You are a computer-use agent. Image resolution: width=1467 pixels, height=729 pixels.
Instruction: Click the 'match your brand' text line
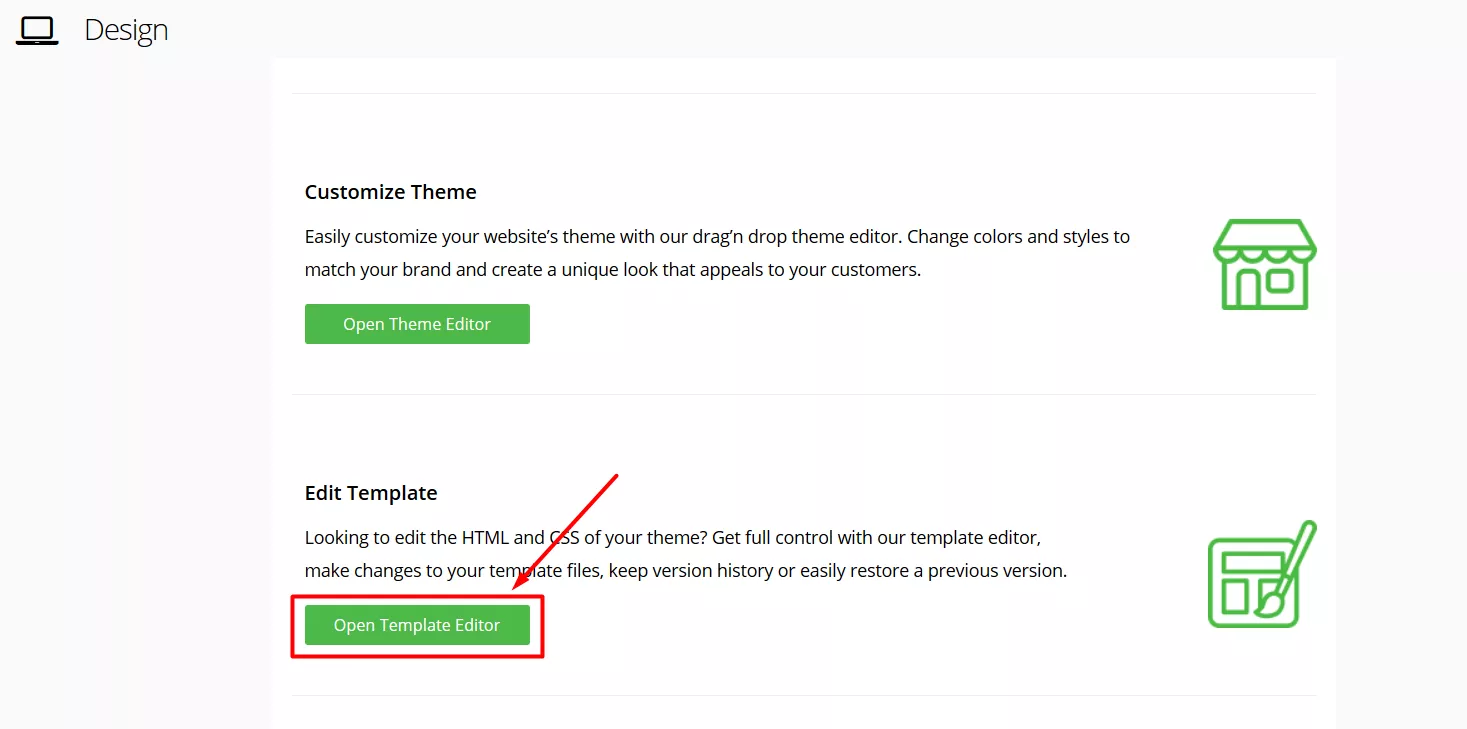click(x=613, y=270)
